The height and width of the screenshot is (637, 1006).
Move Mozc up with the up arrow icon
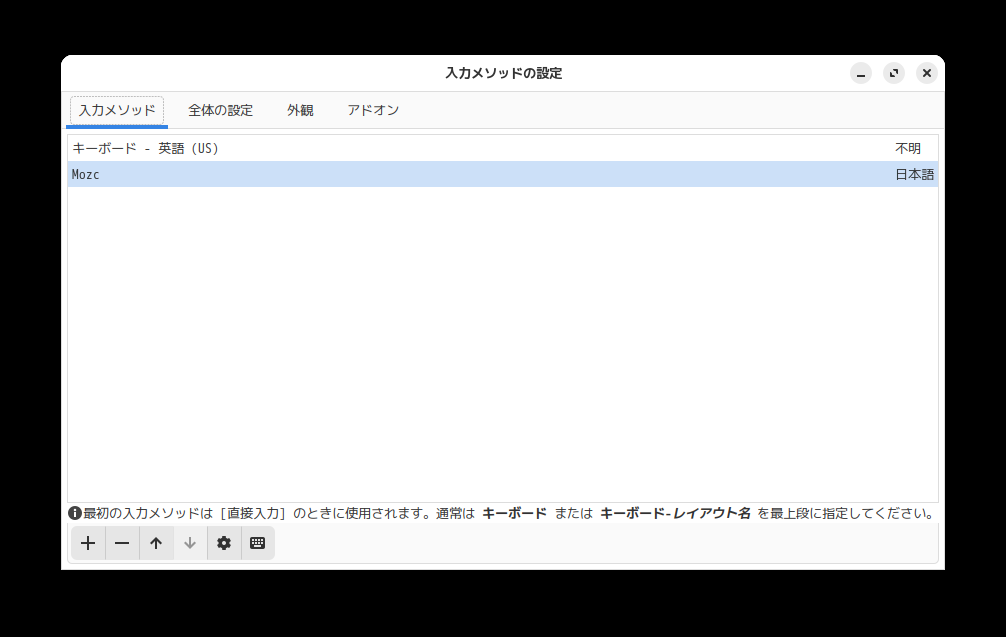click(x=155, y=543)
